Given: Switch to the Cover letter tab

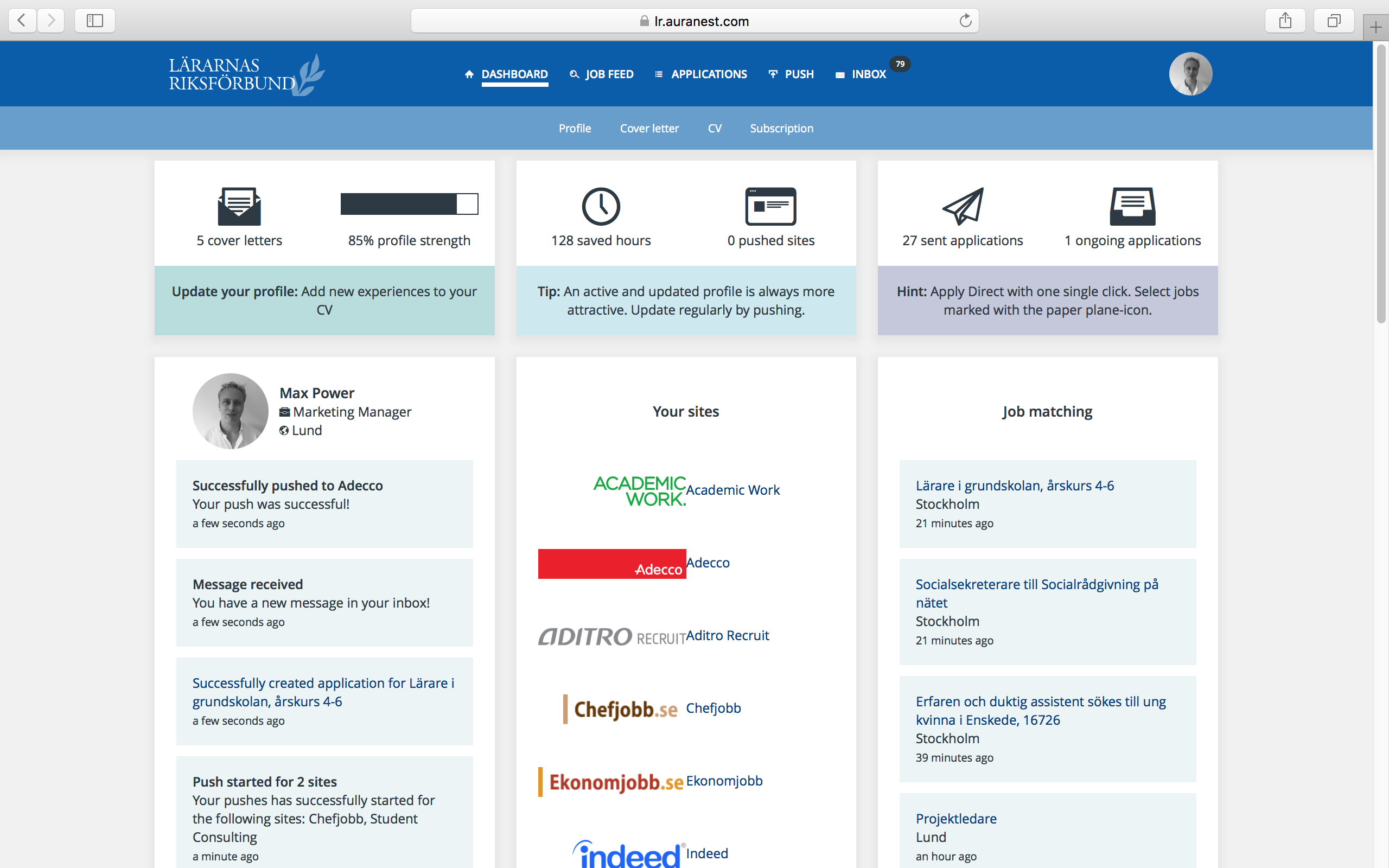Looking at the screenshot, I should click(648, 129).
